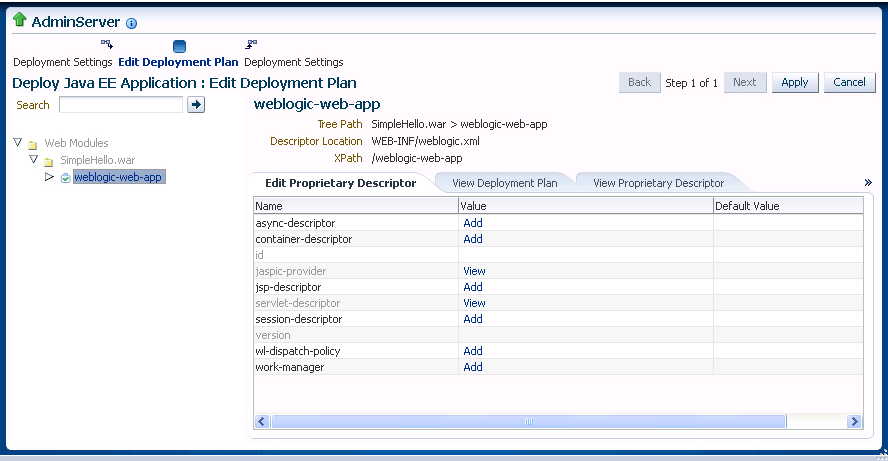888x461 pixels.
Task: Collapse the SimpleHello.war tree node
Action: click(33, 159)
